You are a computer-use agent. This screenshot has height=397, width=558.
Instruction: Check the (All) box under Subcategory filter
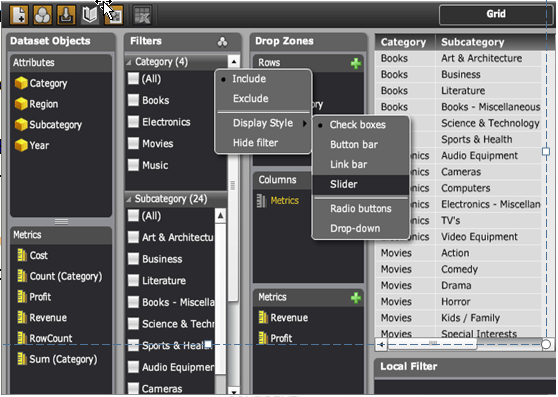[133, 216]
